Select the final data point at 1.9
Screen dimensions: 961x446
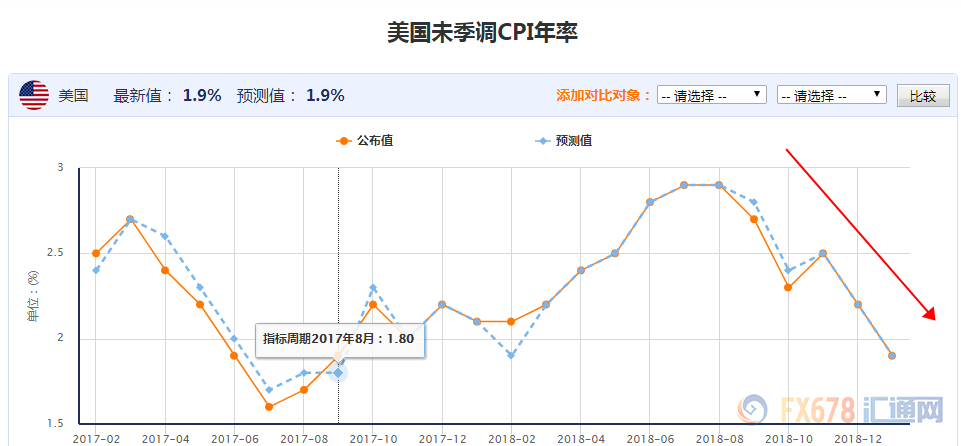pyautogui.click(x=892, y=355)
